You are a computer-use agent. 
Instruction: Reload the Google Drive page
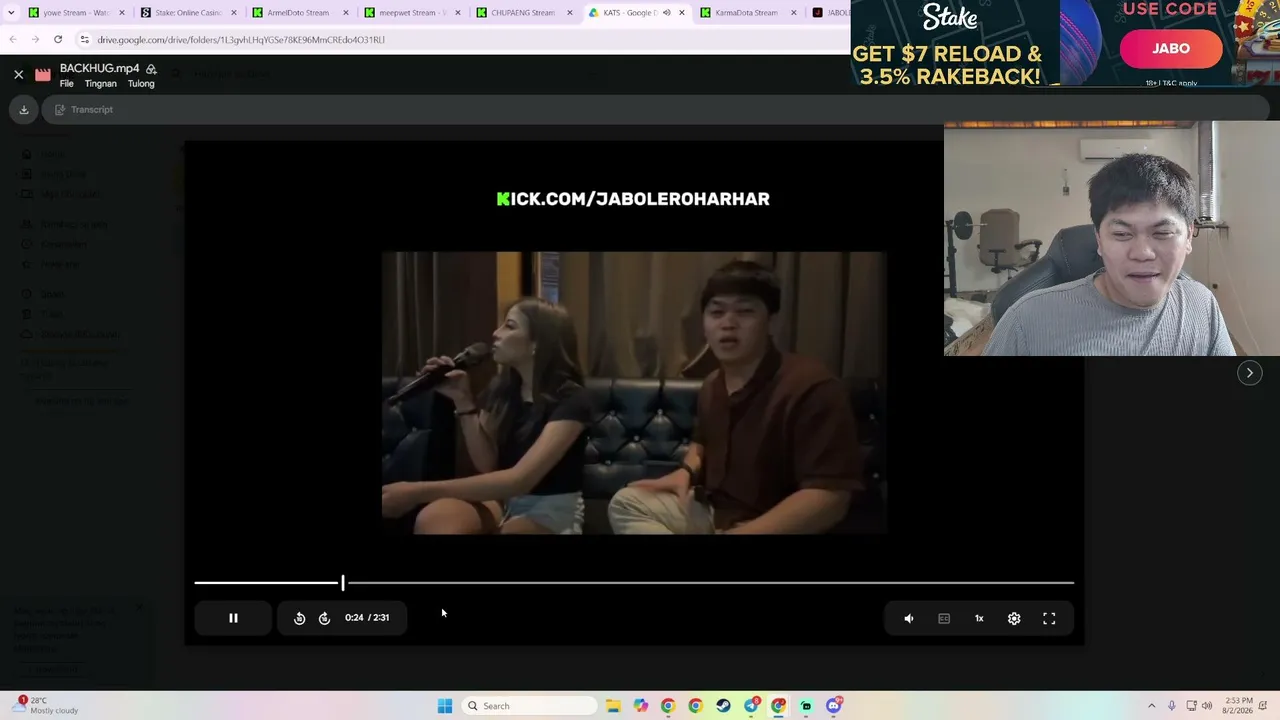click(58, 40)
